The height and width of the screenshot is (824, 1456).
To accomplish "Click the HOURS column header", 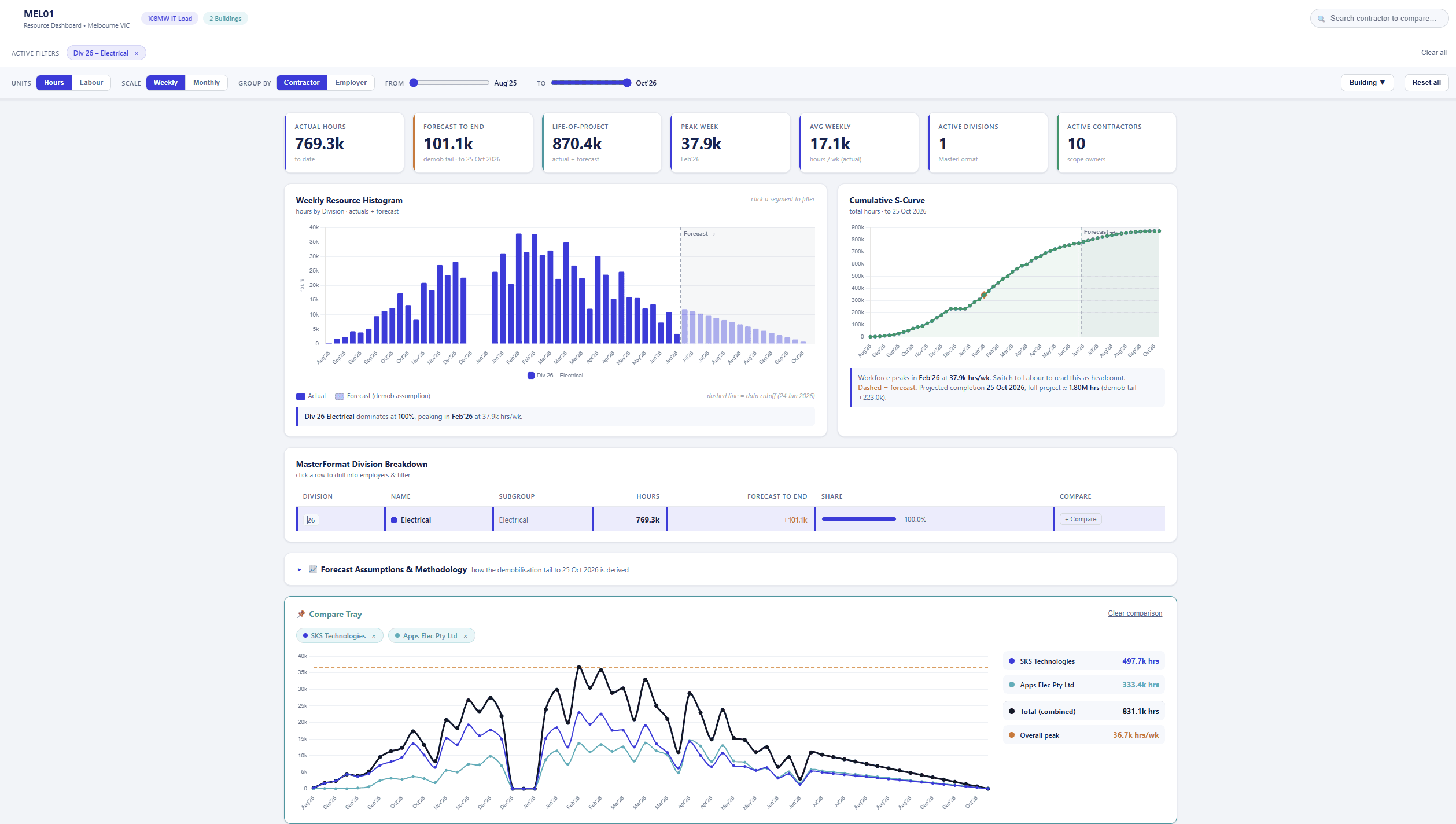I will point(647,496).
